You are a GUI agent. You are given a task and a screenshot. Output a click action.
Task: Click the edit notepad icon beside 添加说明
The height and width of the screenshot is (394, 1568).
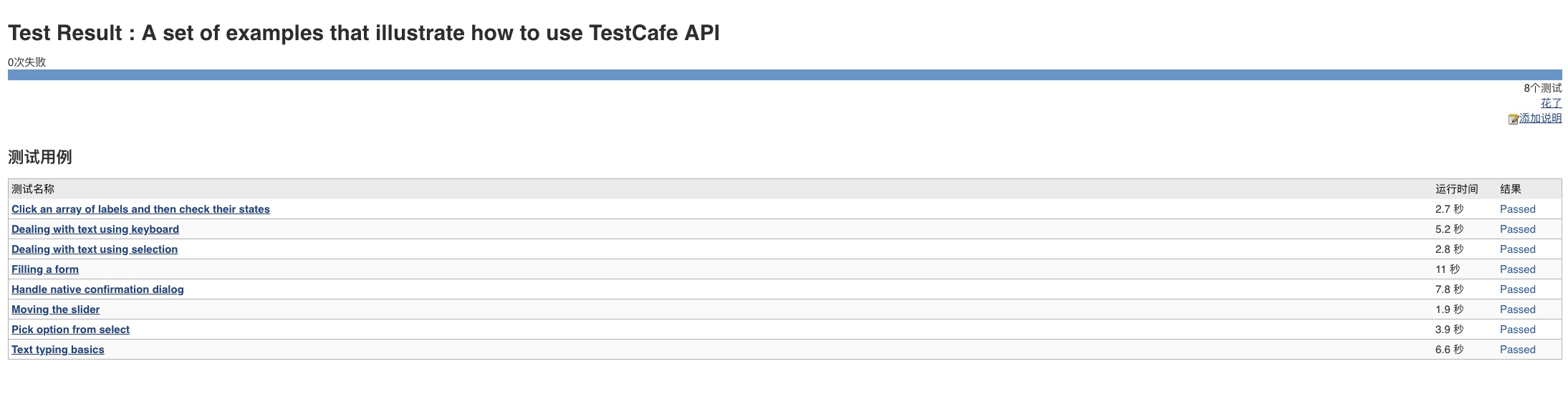[x=1513, y=119]
